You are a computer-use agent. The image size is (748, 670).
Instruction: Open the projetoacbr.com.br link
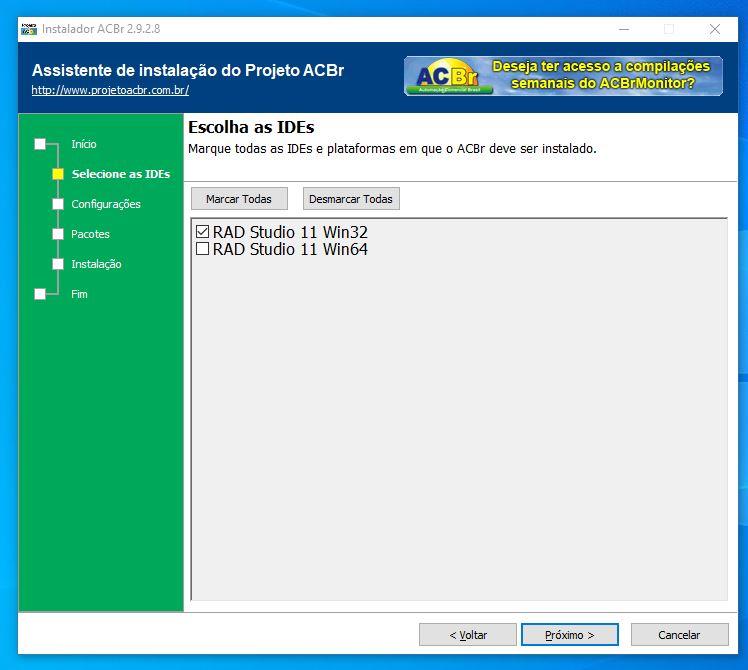(x=110, y=90)
